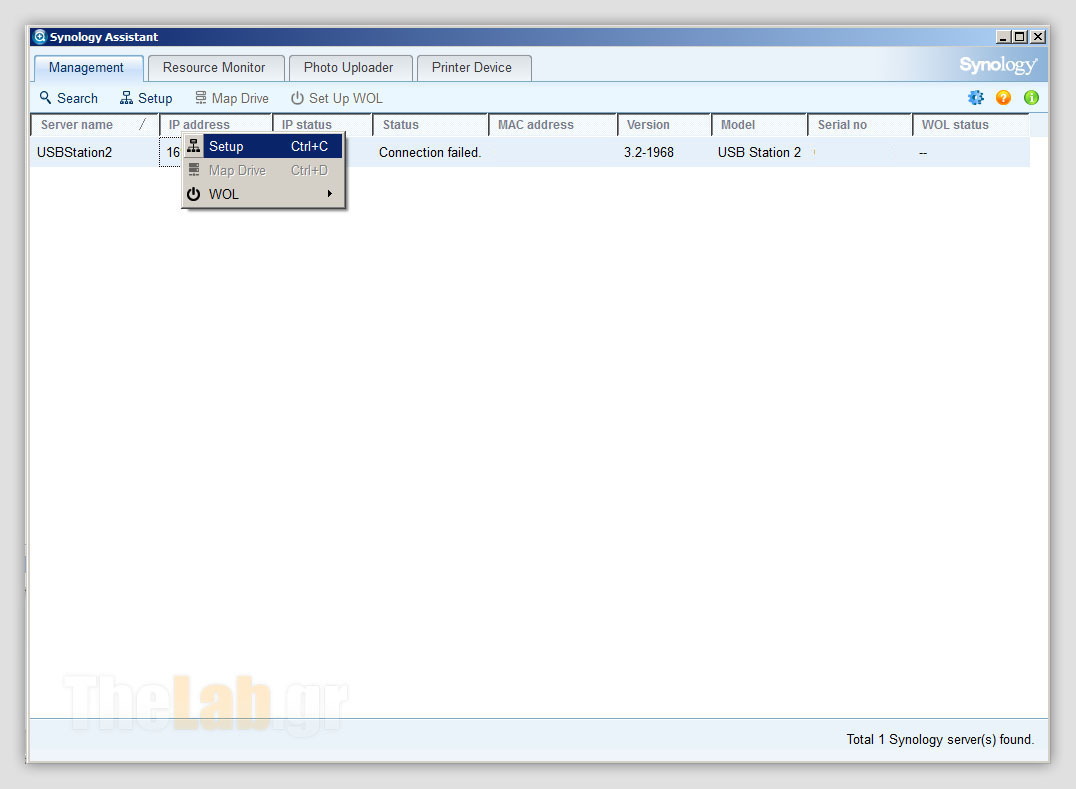Screen dimensions: 1076x789
Task: Sort by the MAC address column header
Action: [552, 125]
